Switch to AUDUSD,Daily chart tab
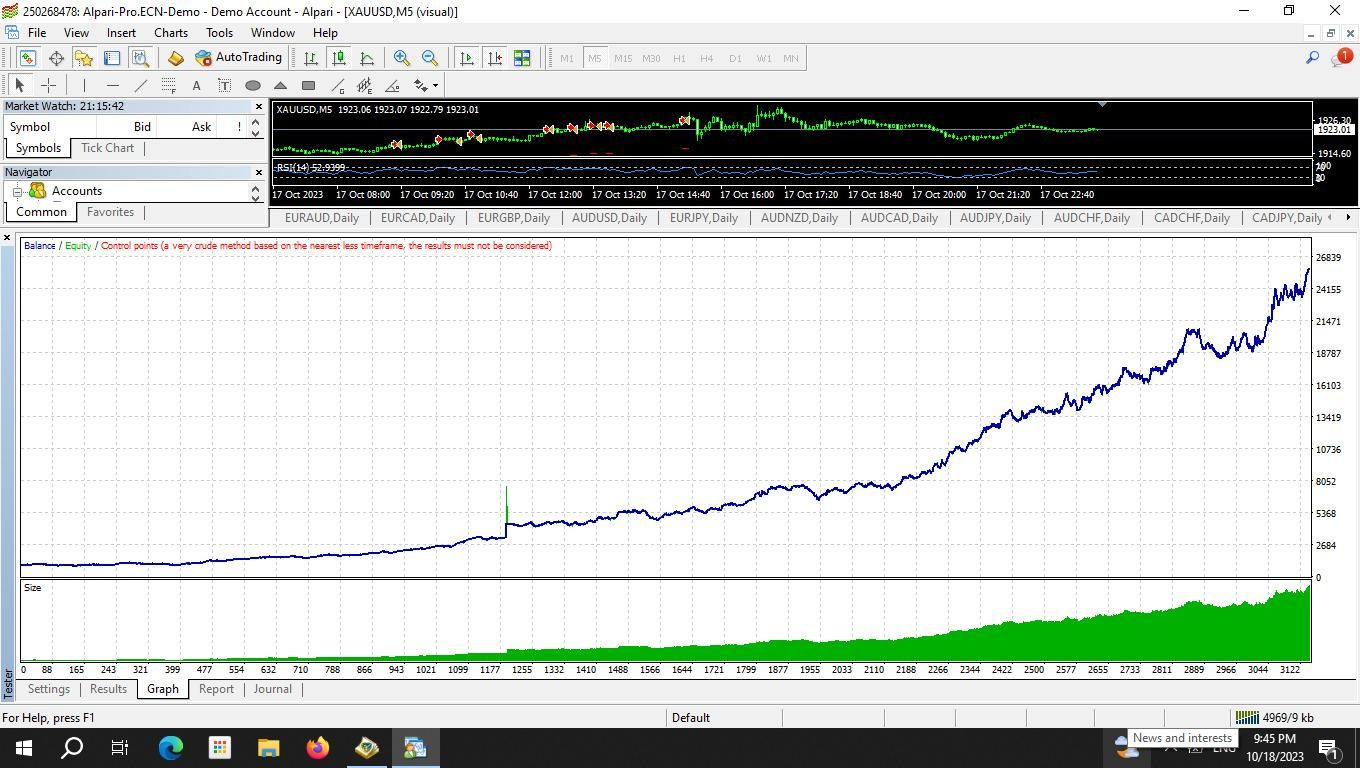 coord(609,218)
